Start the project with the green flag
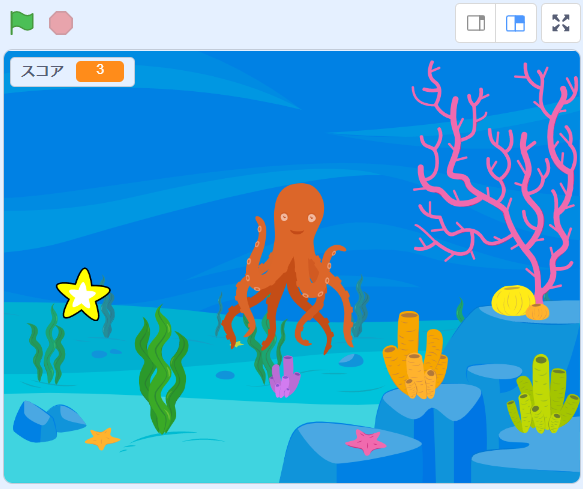The image size is (583, 489). tap(22, 23)
